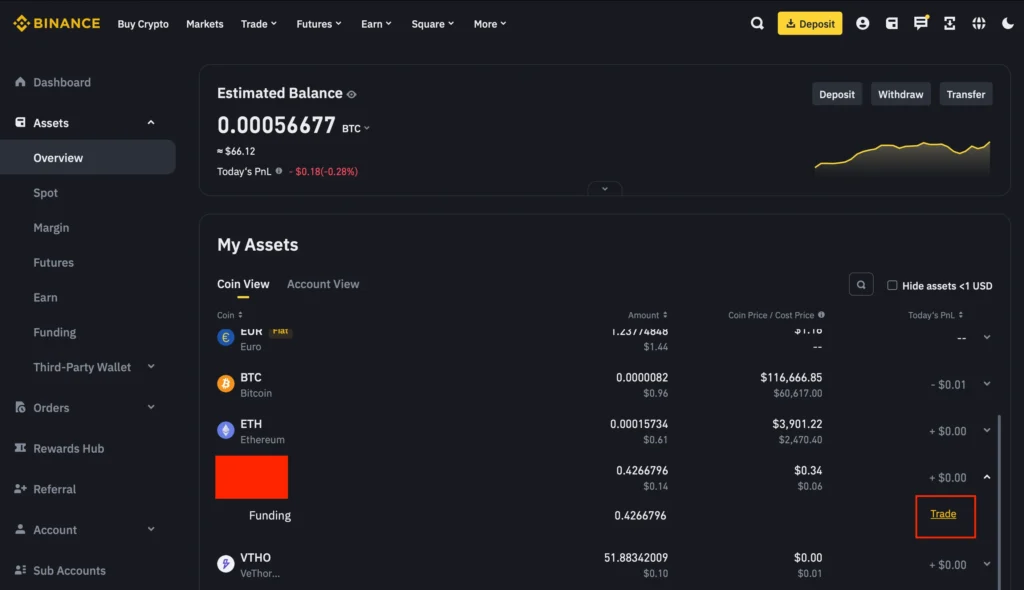Click the Assets wallet icon in sidebar
The image size is (1024, 590).
20,122
